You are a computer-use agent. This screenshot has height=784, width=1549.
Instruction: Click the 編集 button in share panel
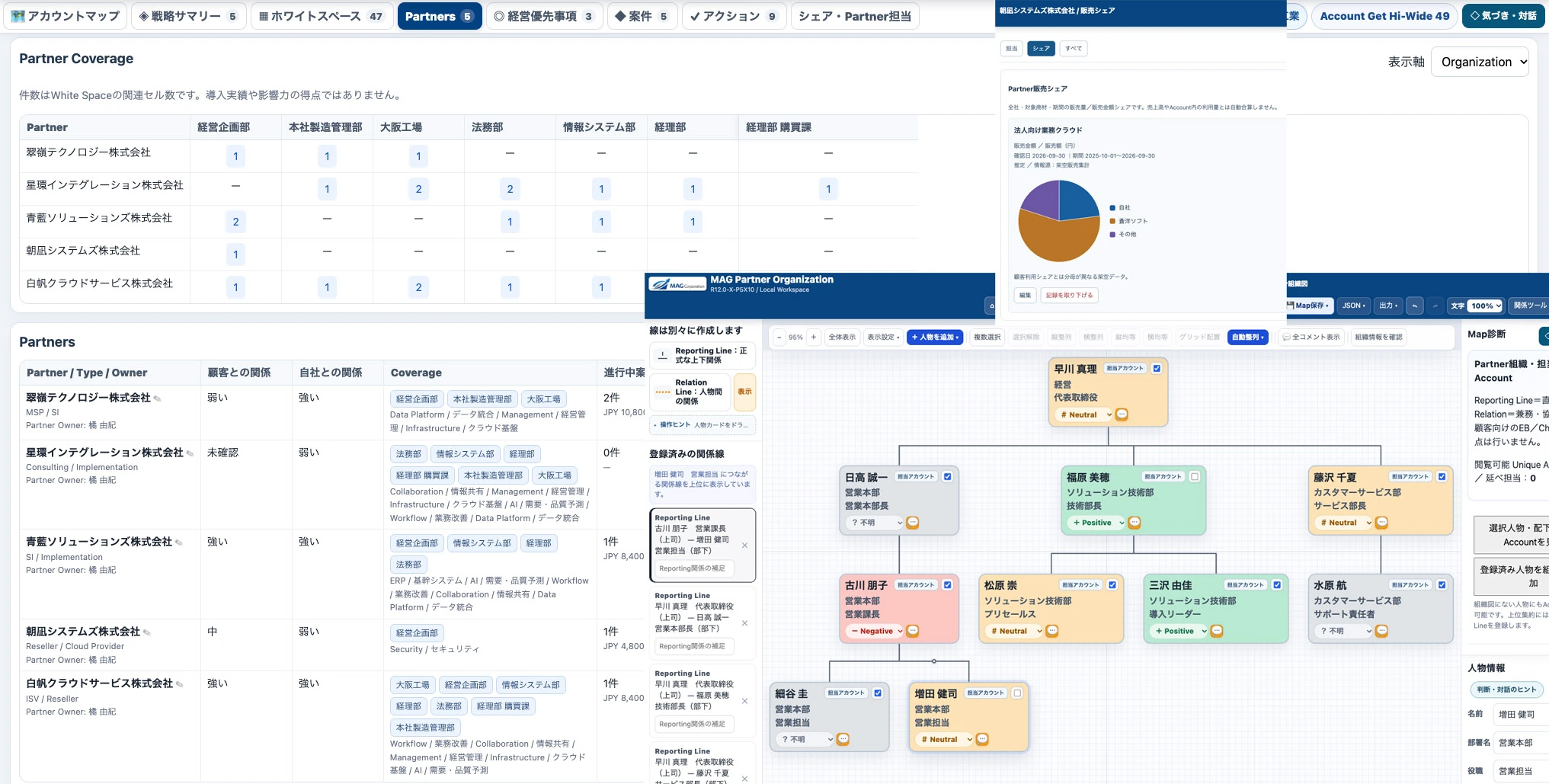(1025, 296)
